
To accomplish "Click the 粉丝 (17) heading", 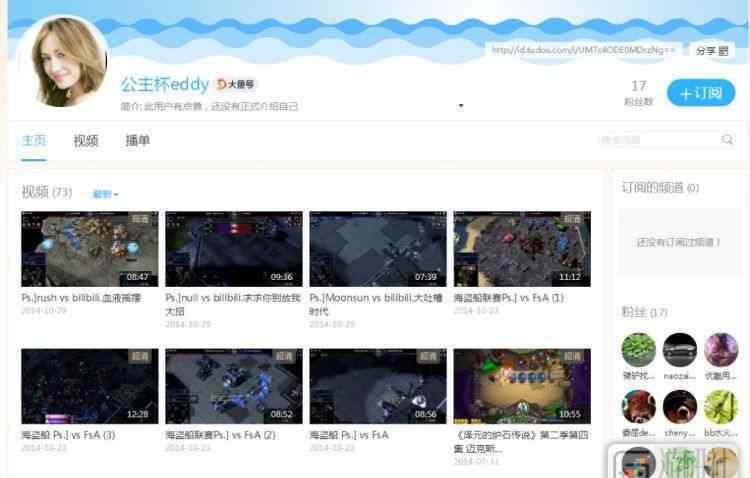I will (x=644, y=312).
